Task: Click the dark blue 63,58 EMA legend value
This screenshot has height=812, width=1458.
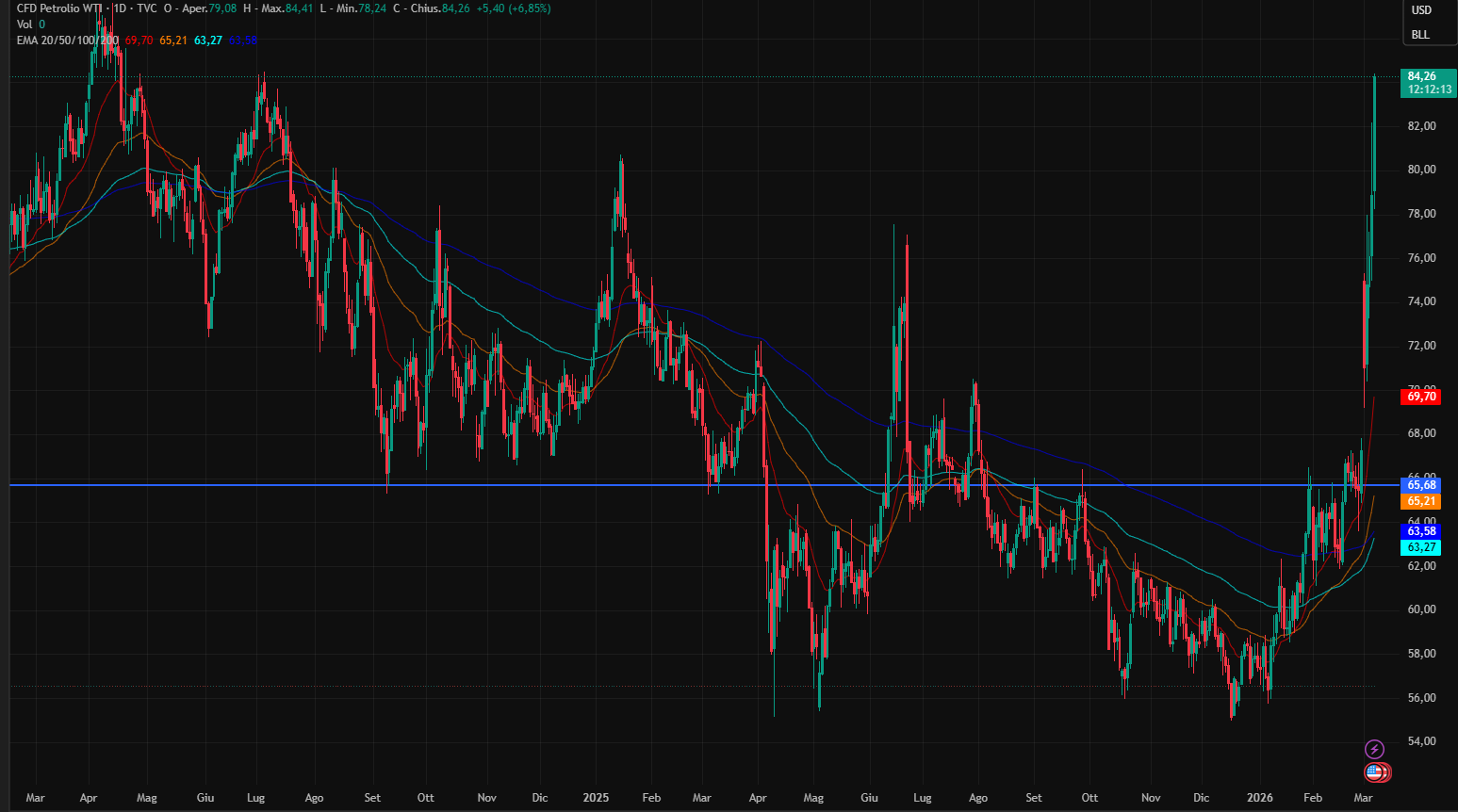Action: 243,41
